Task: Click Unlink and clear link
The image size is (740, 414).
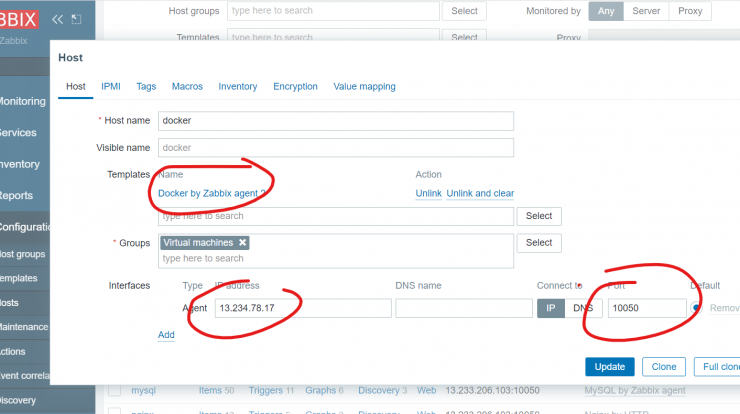Action: coord(480,194)
